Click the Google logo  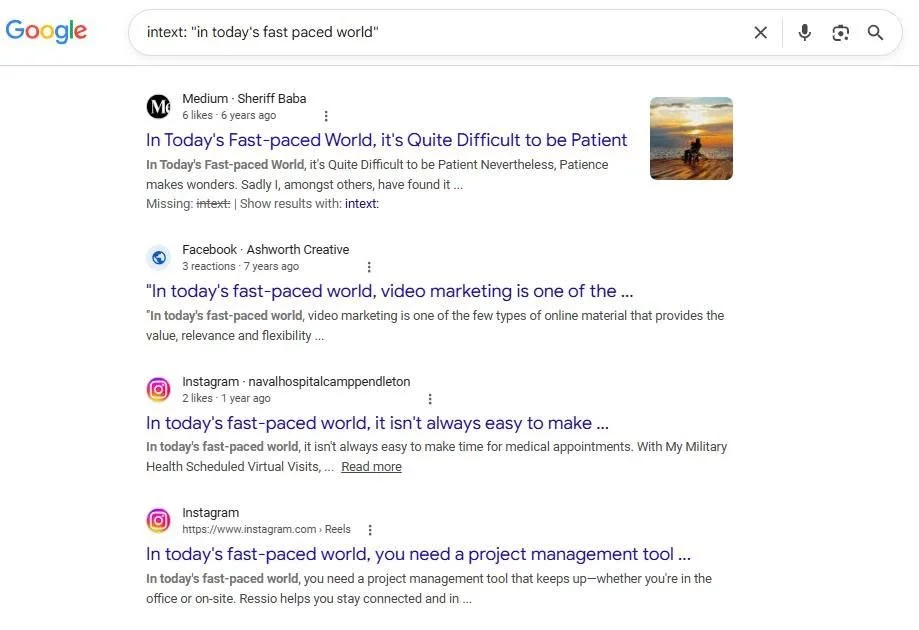point(46,31)
